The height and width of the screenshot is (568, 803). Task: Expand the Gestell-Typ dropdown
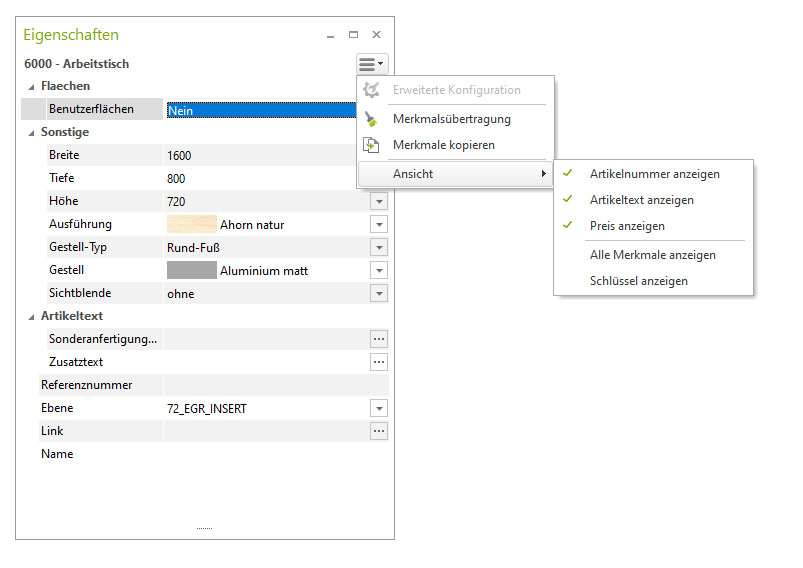pyautogui.click(x=378, y=247)
